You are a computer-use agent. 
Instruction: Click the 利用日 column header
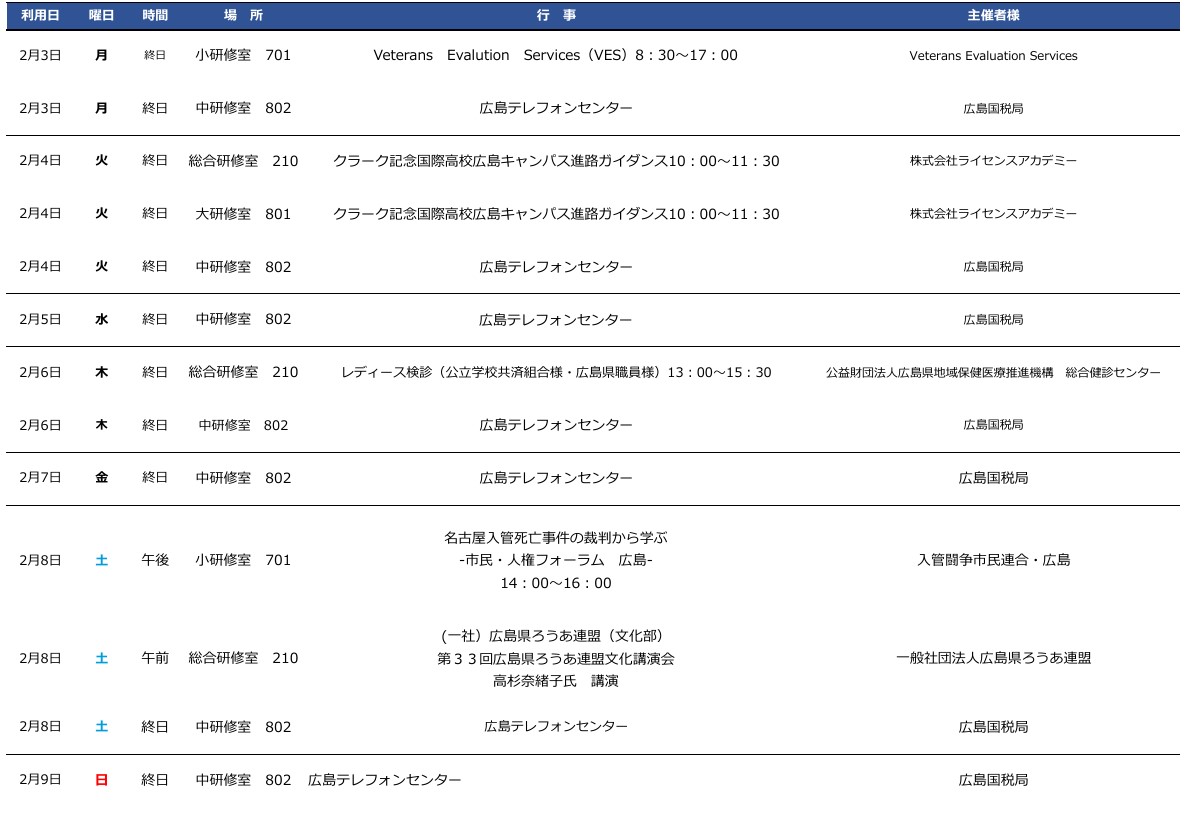[x=40, y=15]
